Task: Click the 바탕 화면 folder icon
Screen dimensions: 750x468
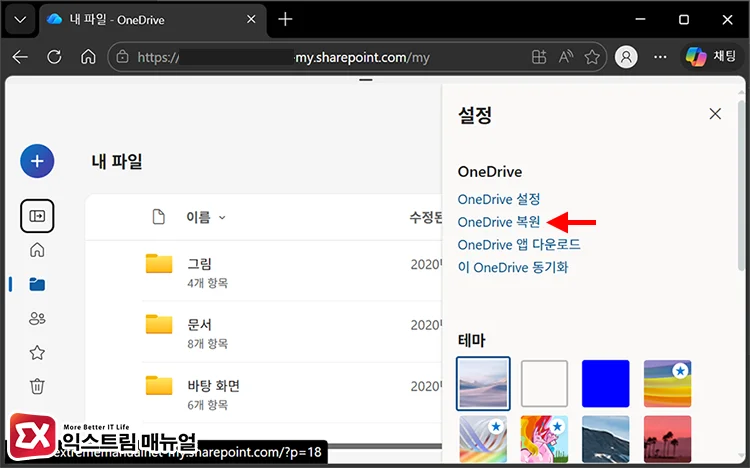Action: click(x=159, y=385)
